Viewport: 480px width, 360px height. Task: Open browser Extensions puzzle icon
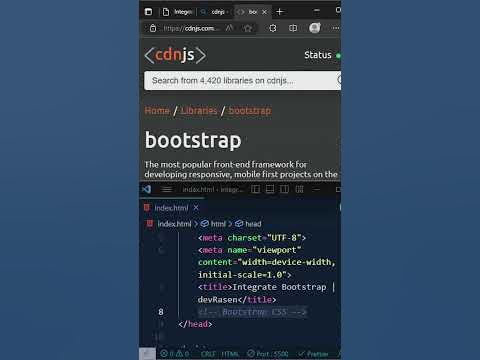[x=273, y=28]
